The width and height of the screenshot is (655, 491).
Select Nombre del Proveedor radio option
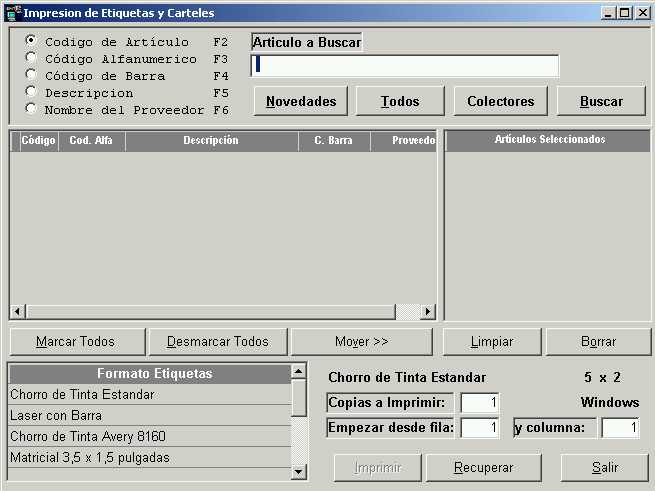31,109
